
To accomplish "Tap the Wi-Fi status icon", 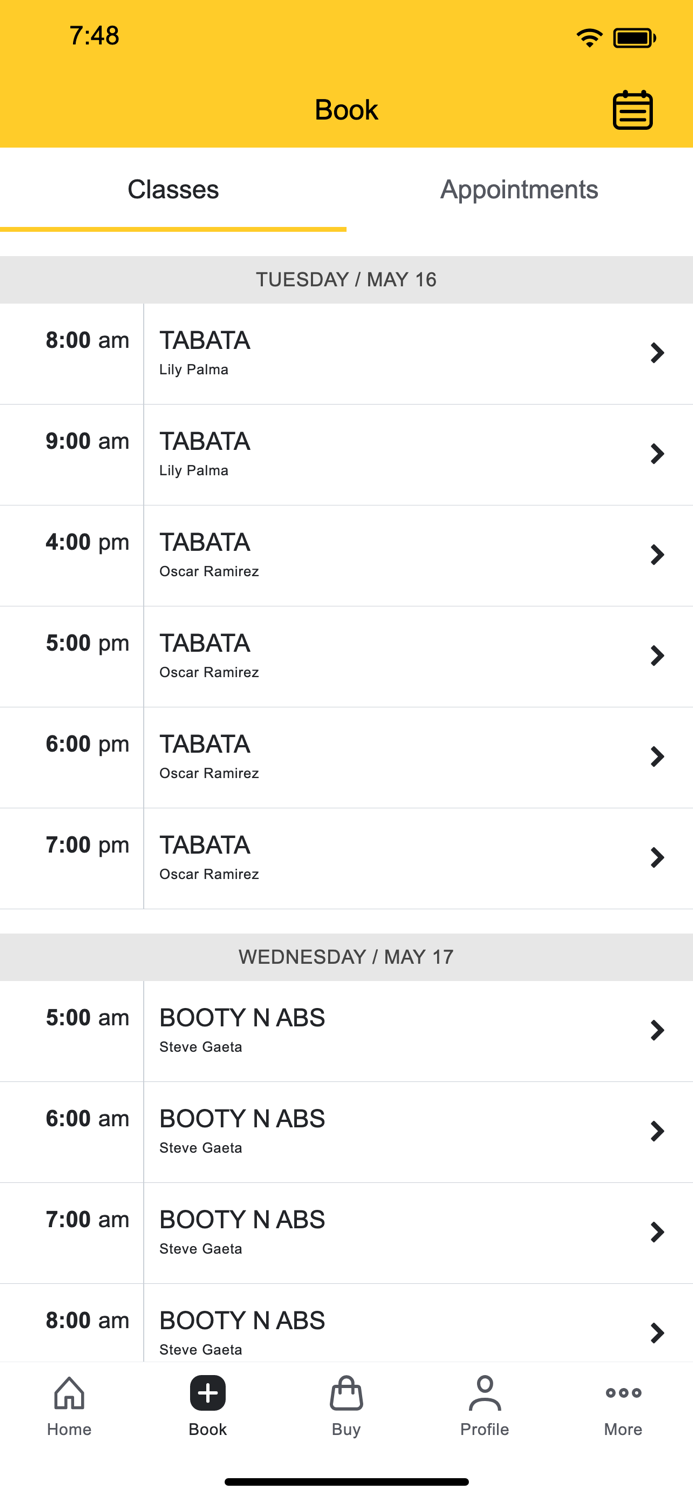I will [589, 38].
